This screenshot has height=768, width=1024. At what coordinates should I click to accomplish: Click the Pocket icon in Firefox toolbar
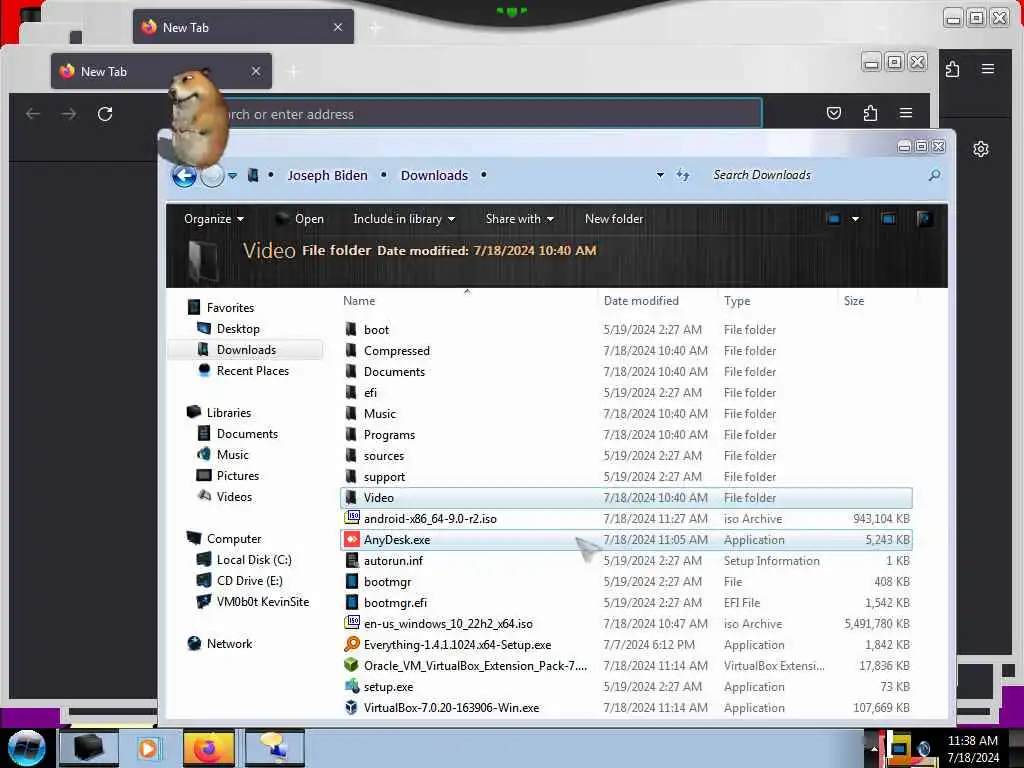click(834, 113)
